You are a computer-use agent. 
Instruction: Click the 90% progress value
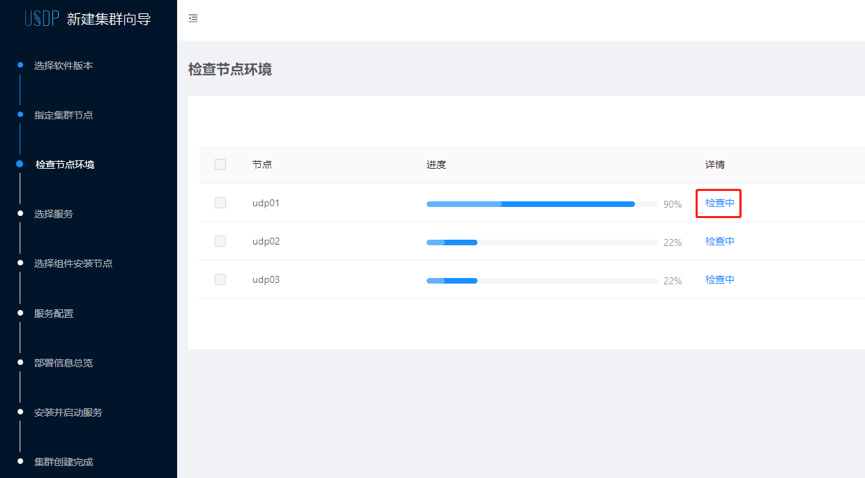point(672,204)
